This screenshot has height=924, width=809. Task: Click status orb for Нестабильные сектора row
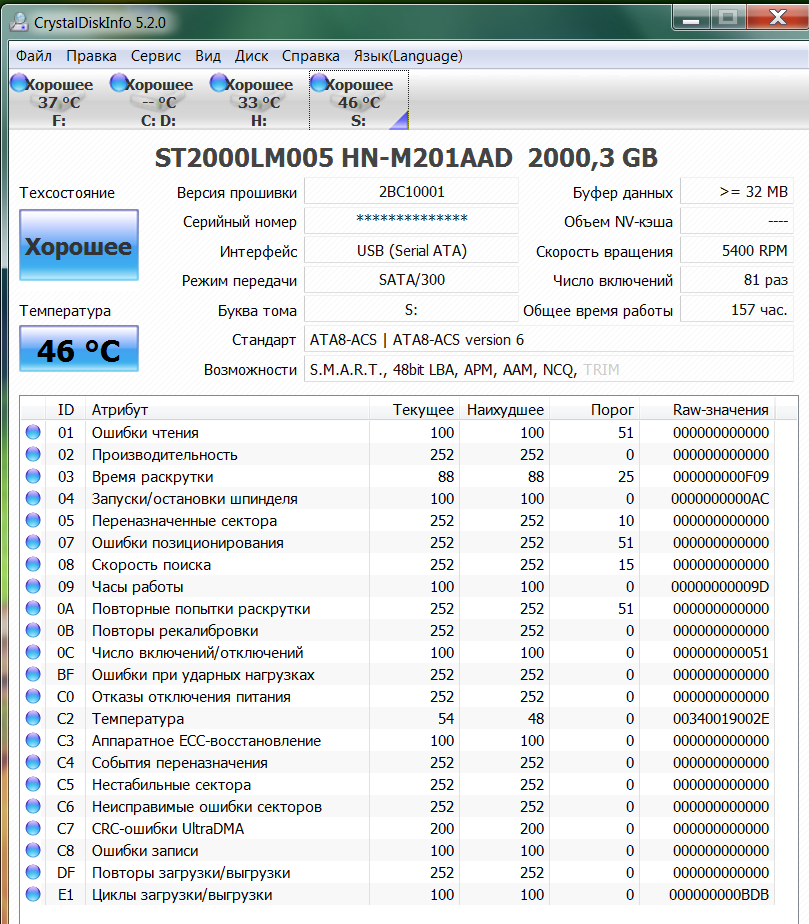click(x=33, y=784)
